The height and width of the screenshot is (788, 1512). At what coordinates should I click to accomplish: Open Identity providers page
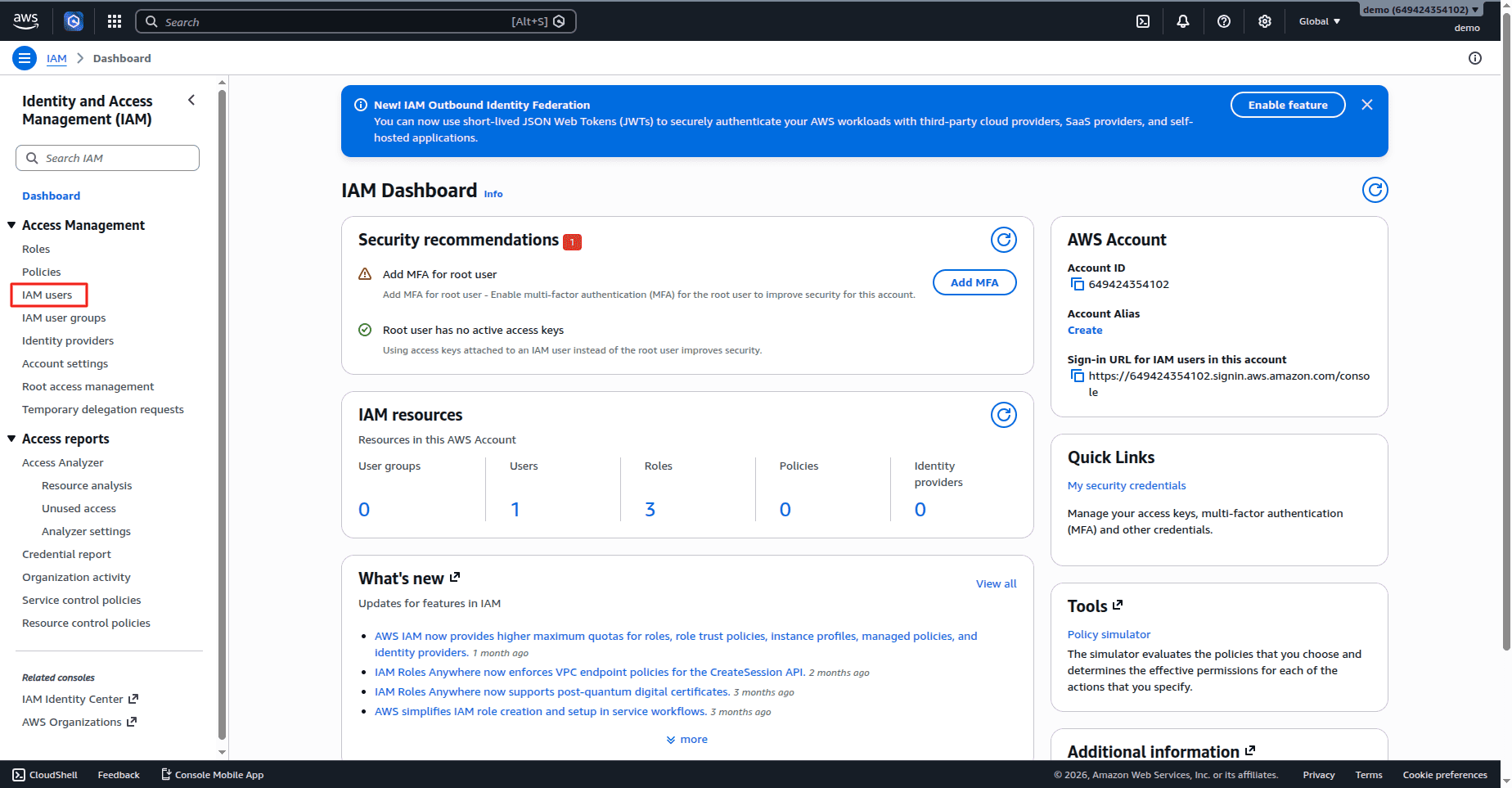[x=68, y=340]
